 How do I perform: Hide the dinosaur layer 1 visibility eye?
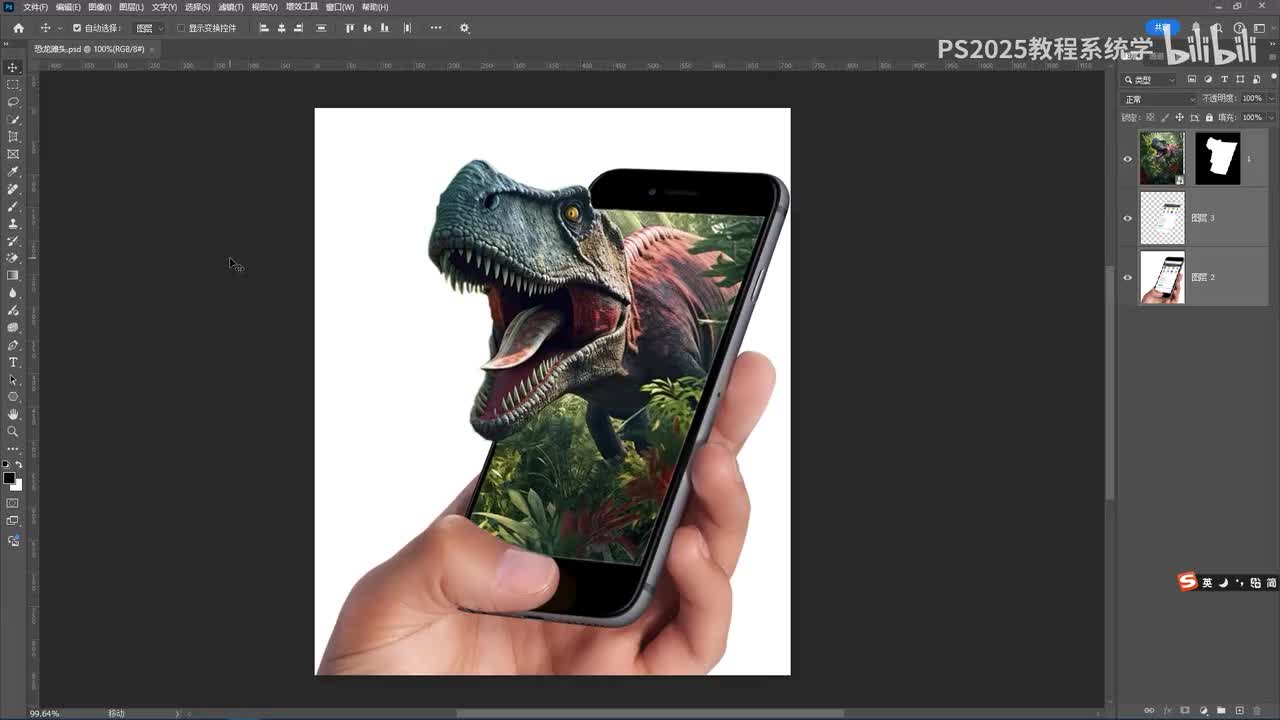[1128, 159]
